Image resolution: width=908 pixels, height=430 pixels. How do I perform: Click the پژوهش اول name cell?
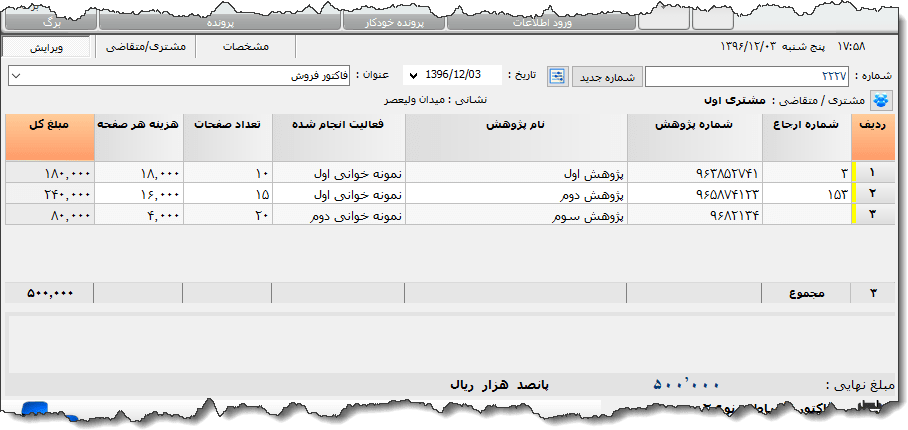(x=516, y=172)
